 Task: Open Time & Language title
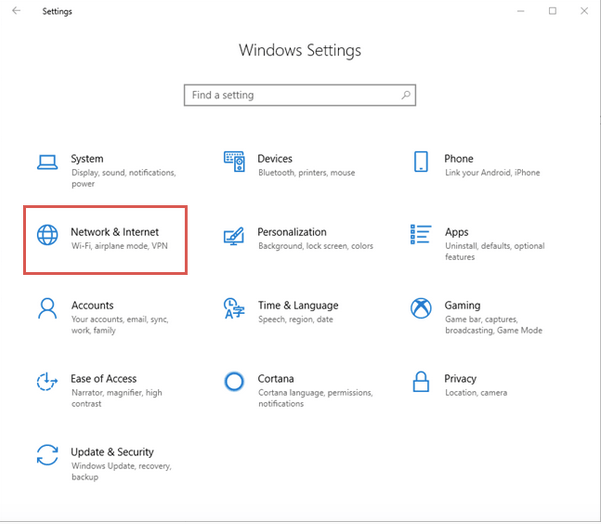click(x=298, y=306)
